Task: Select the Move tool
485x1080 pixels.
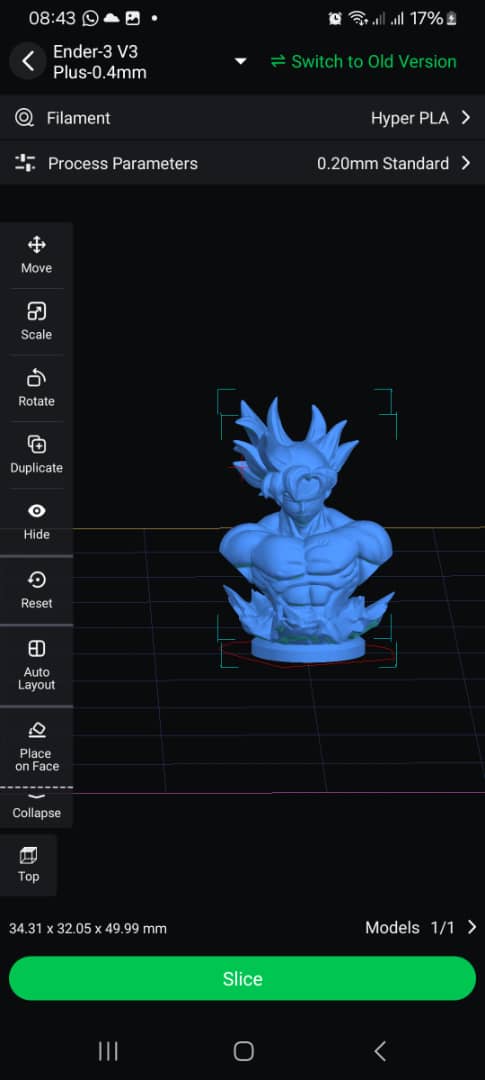Action: 37,255
